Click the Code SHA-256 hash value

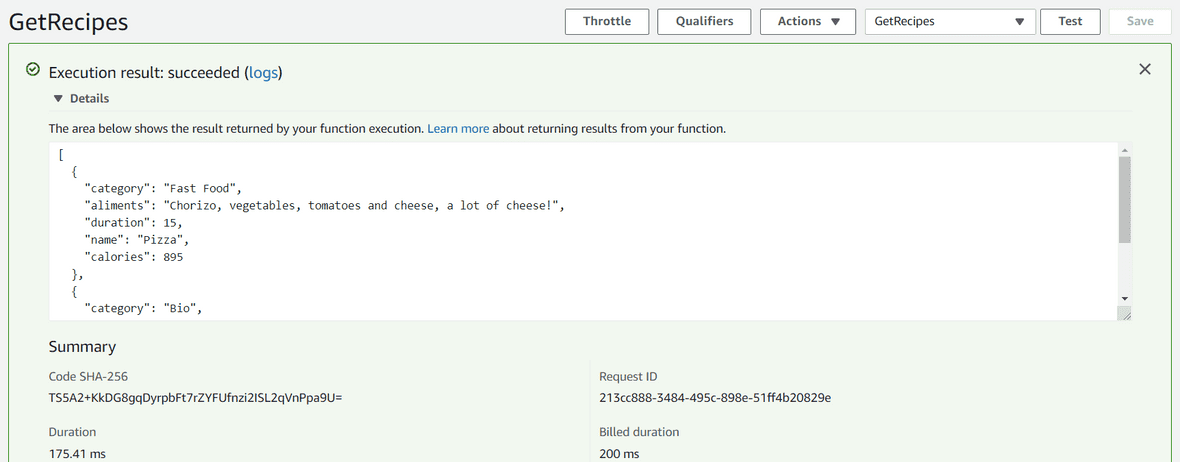coord(195,398)
